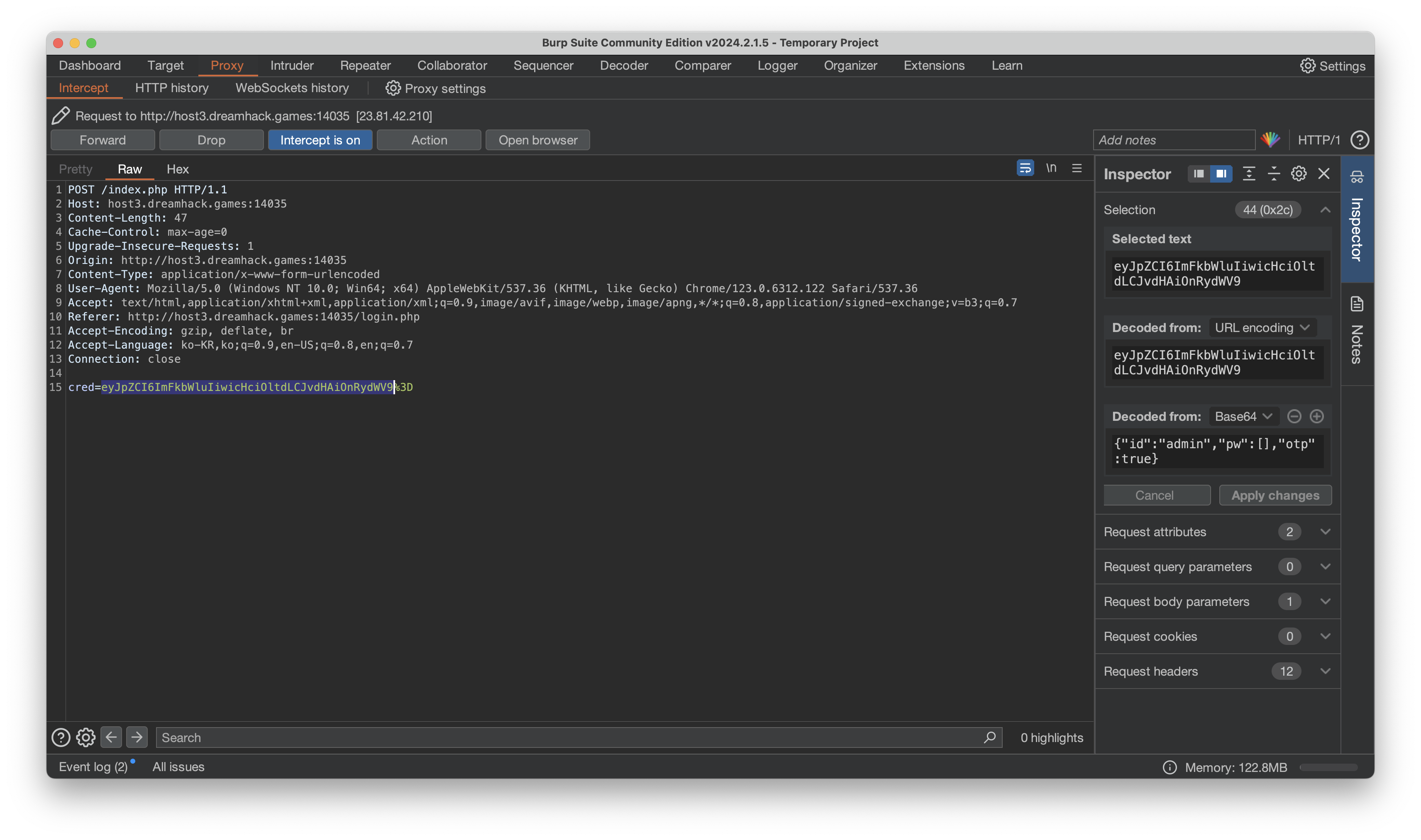Switch to HTTP history tab

click(x=171, y=88)
